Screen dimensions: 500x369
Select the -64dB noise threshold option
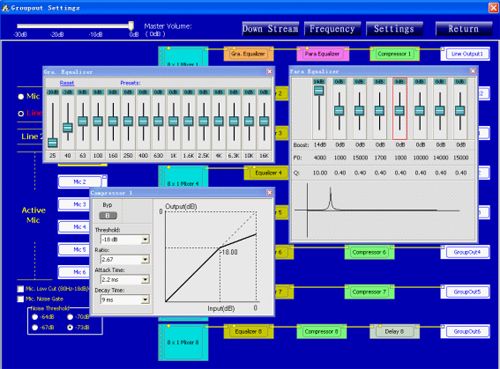(35, 317)
